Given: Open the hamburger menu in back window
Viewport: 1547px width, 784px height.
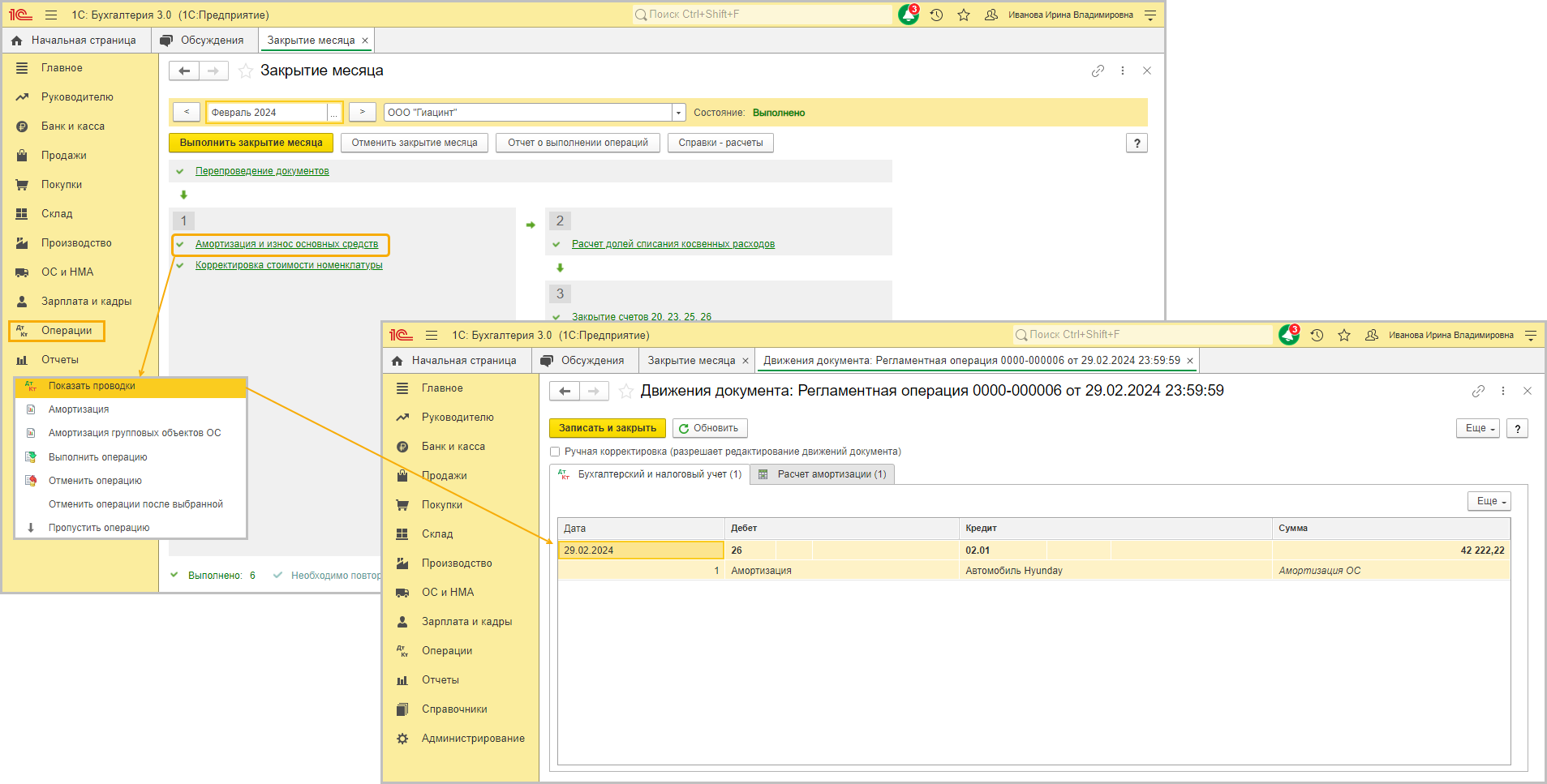Looking at the screenshot, I should 51,15.
